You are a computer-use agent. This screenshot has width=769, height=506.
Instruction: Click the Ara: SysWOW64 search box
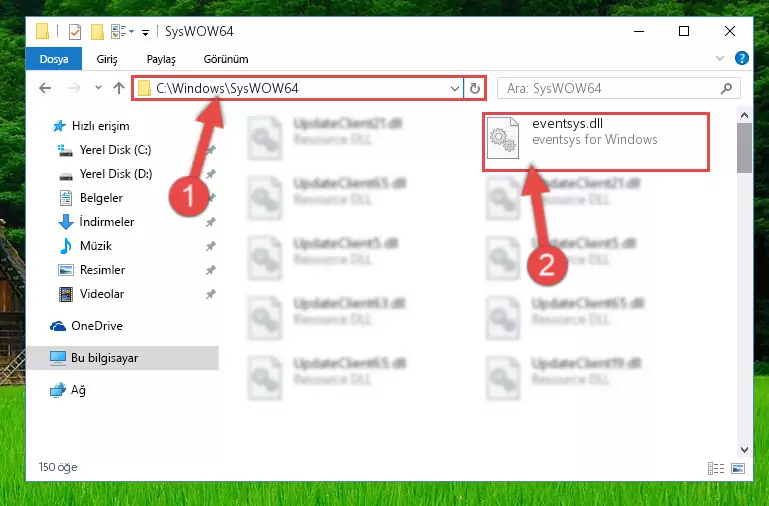pos(618,88)
